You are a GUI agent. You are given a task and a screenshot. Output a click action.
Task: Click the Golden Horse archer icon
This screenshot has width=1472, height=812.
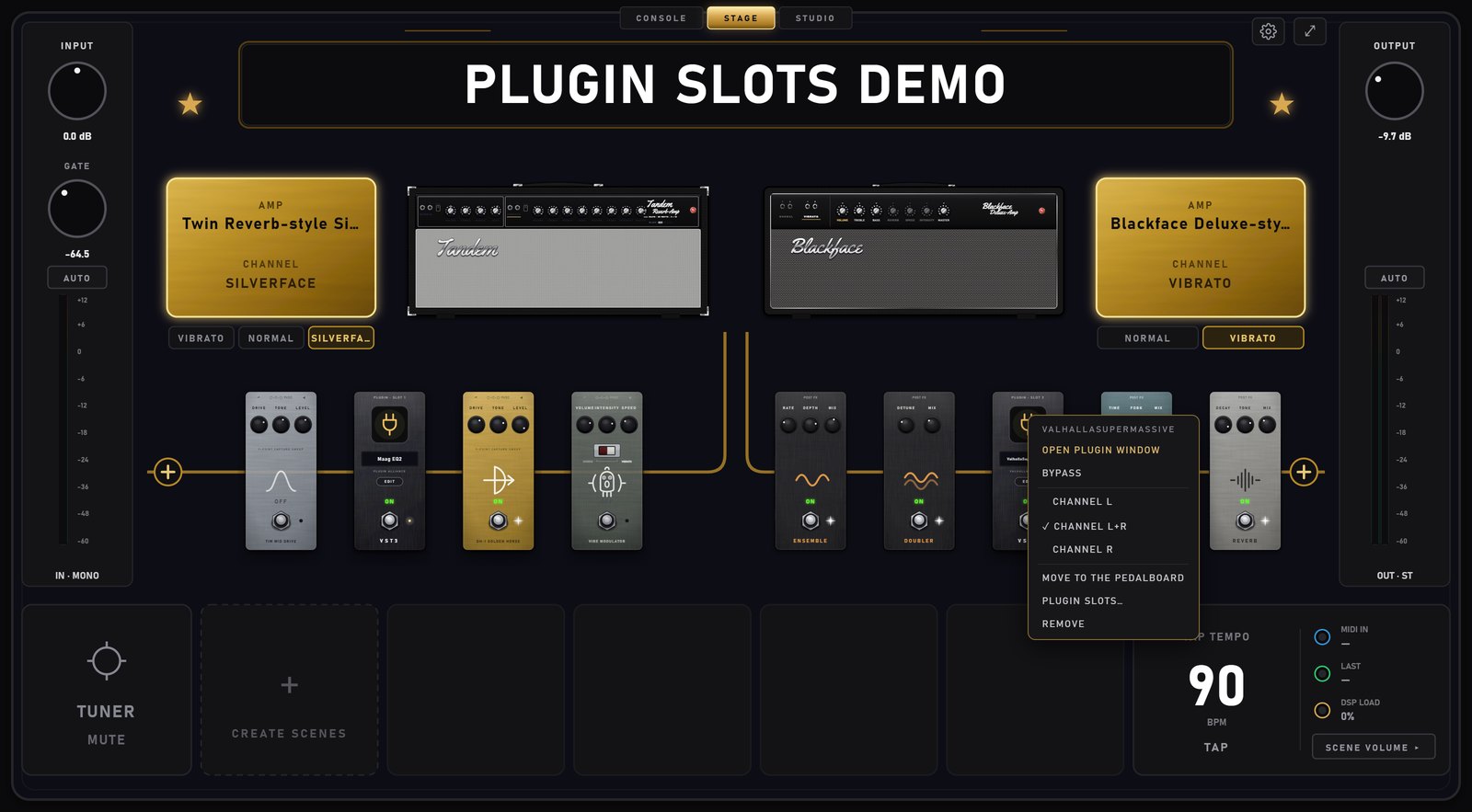pyautogui.click(x=499, y=480)
